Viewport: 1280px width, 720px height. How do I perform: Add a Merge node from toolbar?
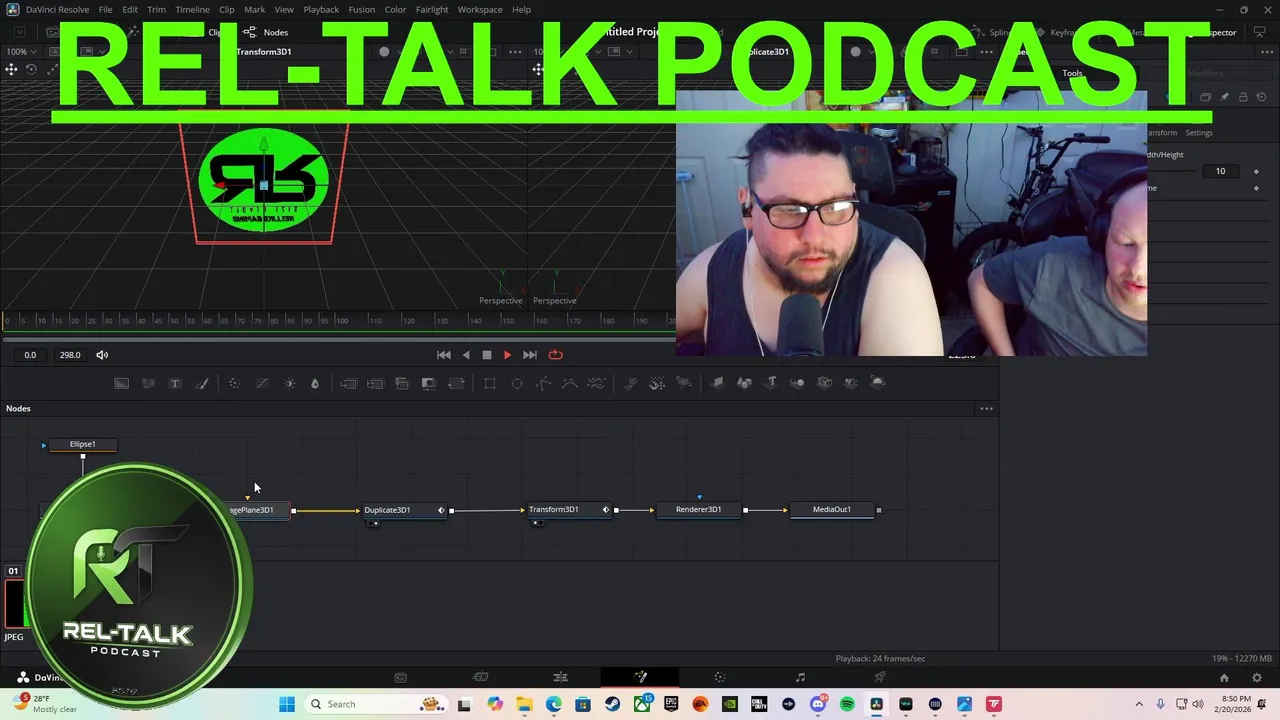point(348,383)
